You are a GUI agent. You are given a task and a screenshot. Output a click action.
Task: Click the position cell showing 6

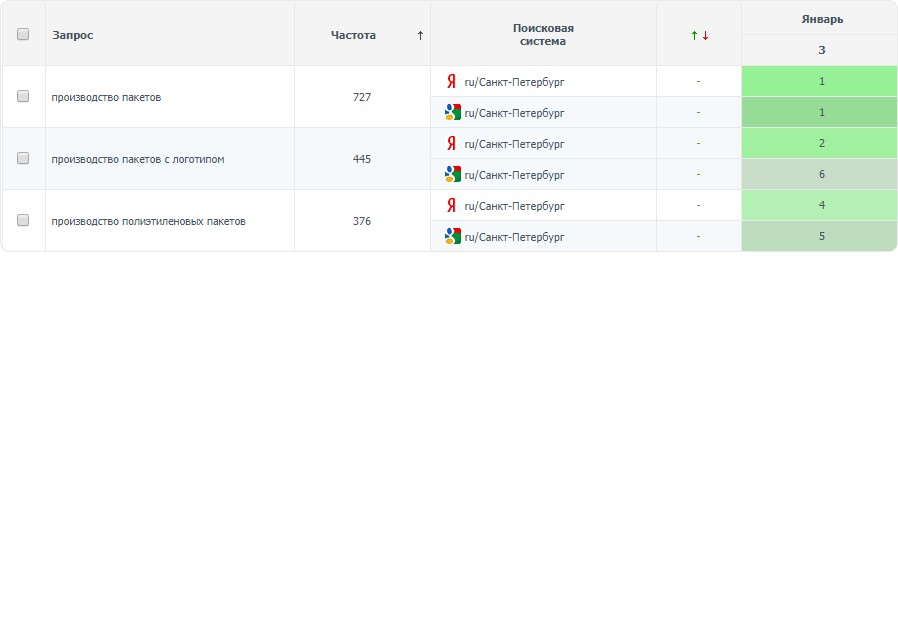[820, 174]
